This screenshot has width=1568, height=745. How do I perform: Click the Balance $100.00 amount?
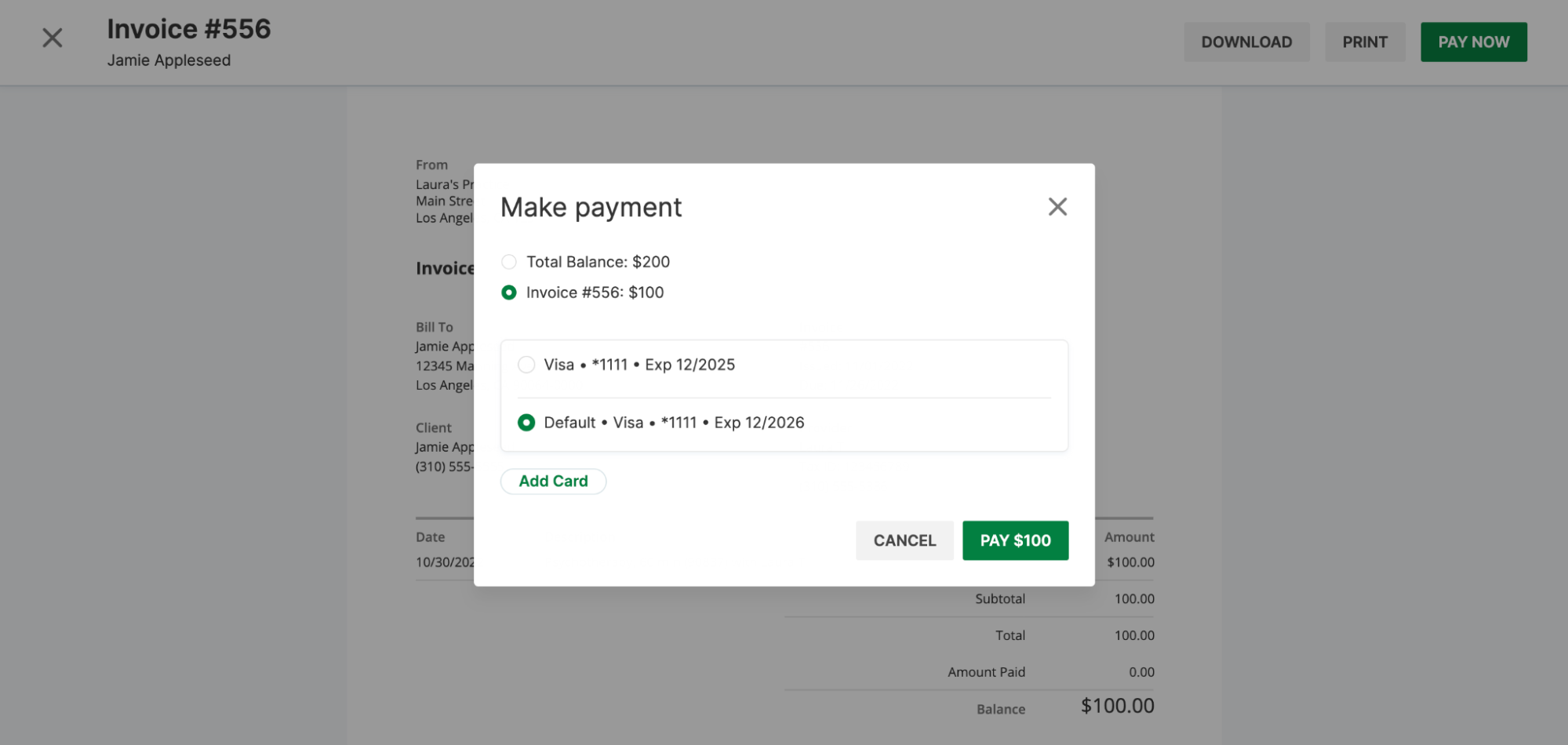pos(1117,705)
